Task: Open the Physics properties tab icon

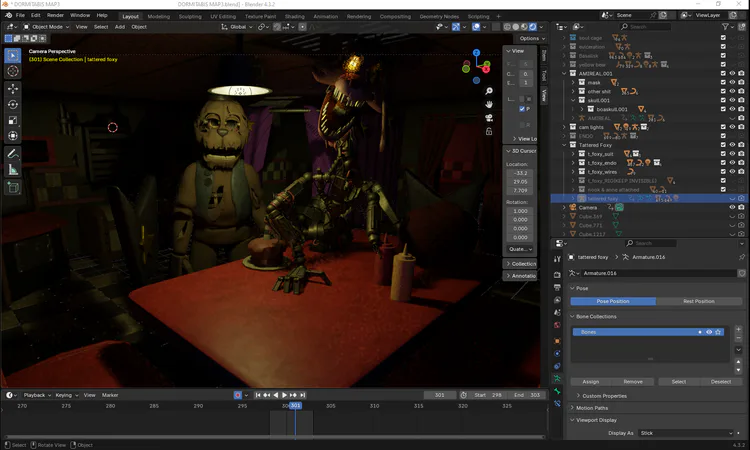Action: point(557,353)
